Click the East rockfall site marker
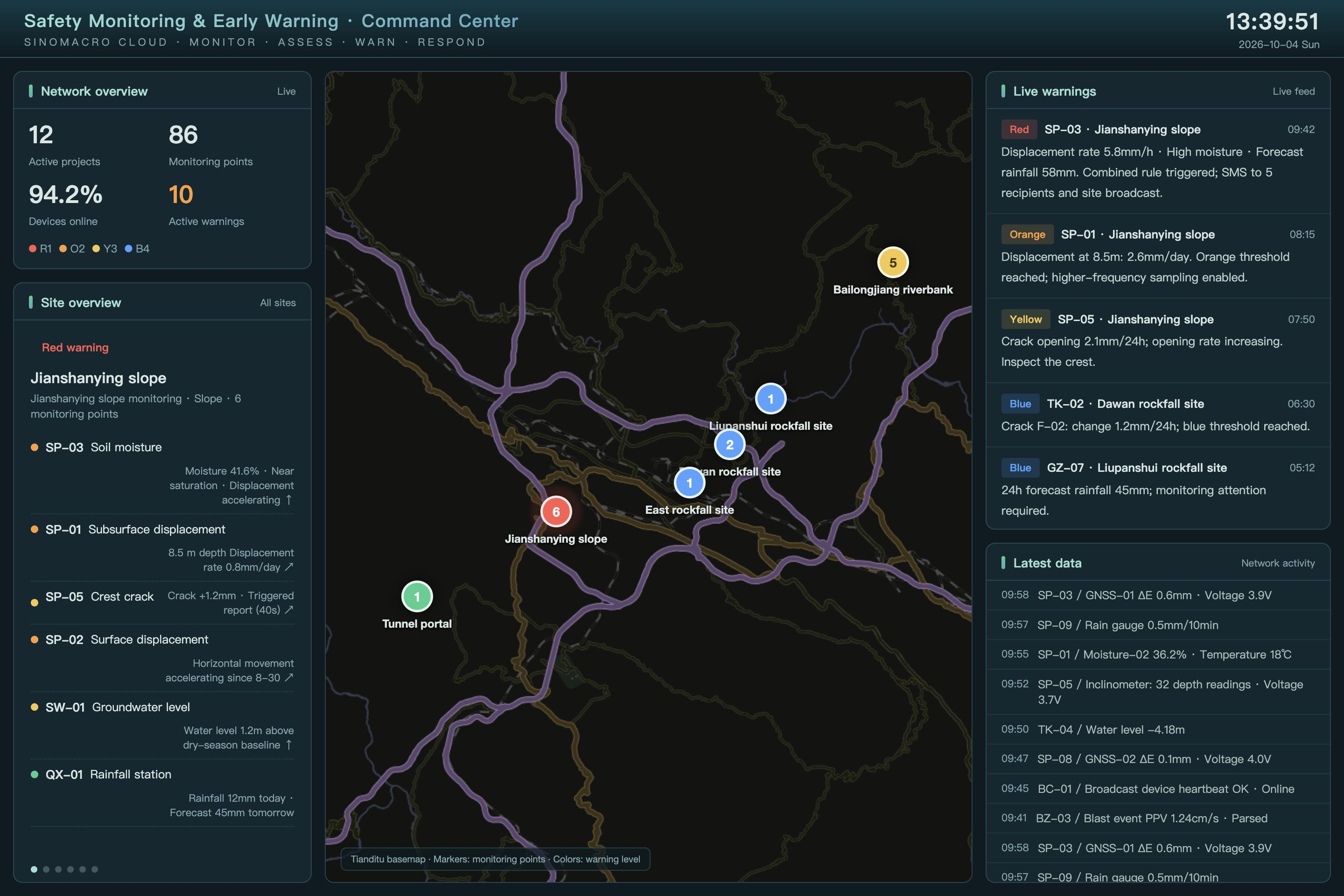Image resolution: width=1344 pixels, height=896 pixels. tap(689, 483)
